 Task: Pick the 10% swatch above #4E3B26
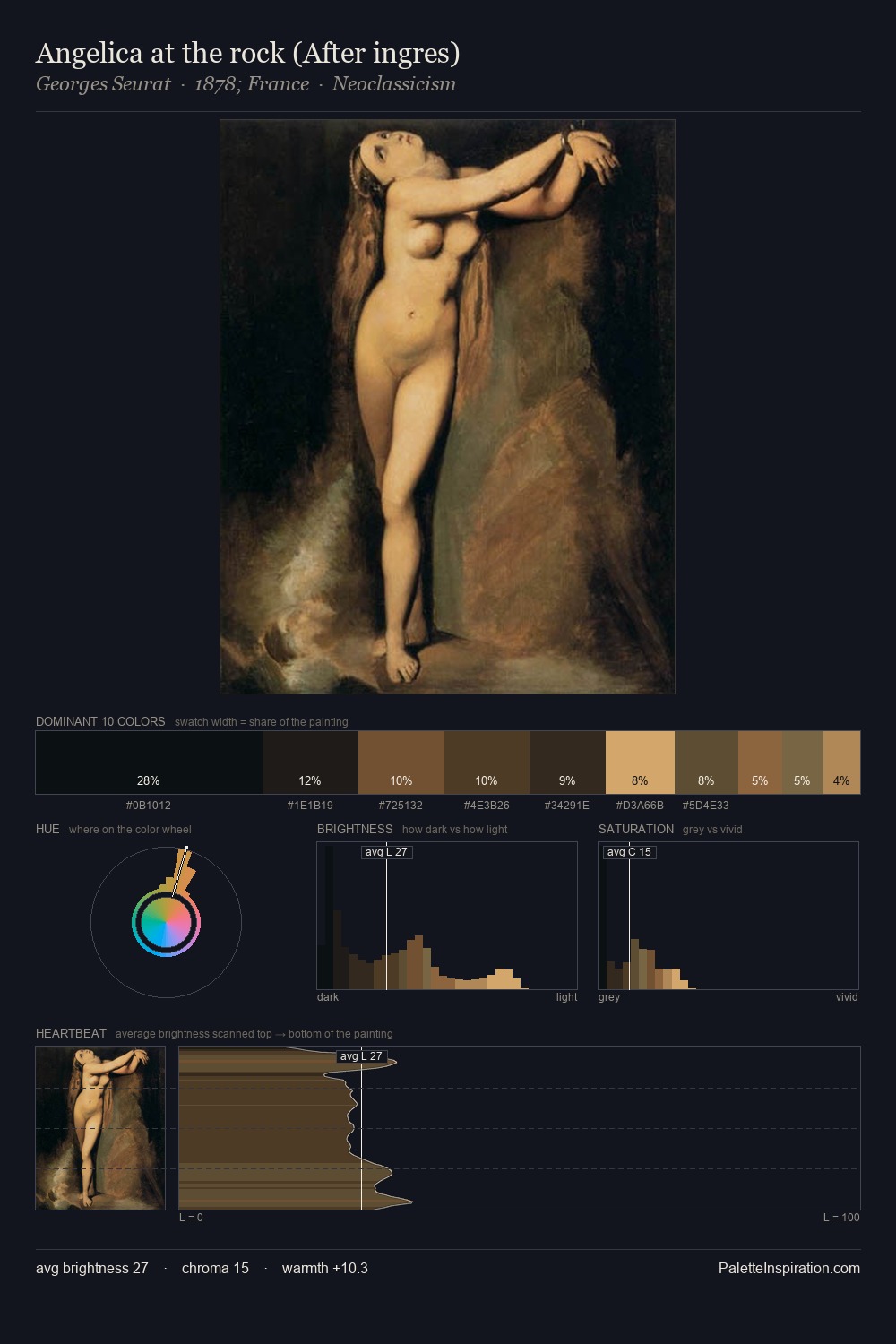487,762
